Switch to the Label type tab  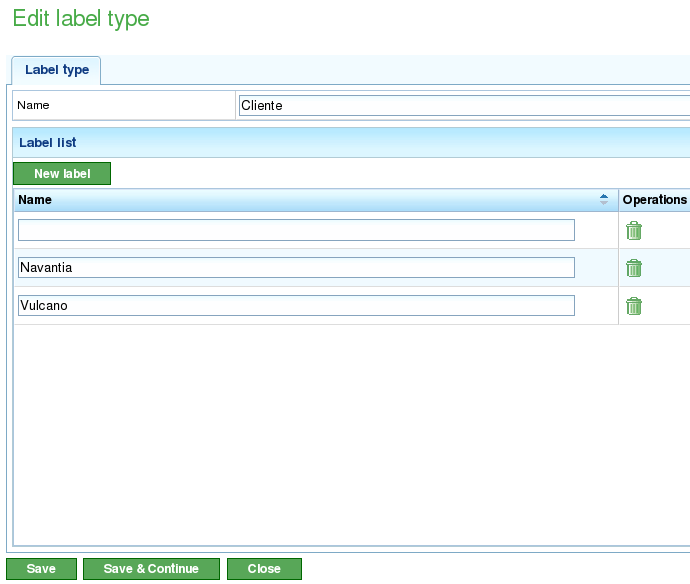[x=57, y=70]
